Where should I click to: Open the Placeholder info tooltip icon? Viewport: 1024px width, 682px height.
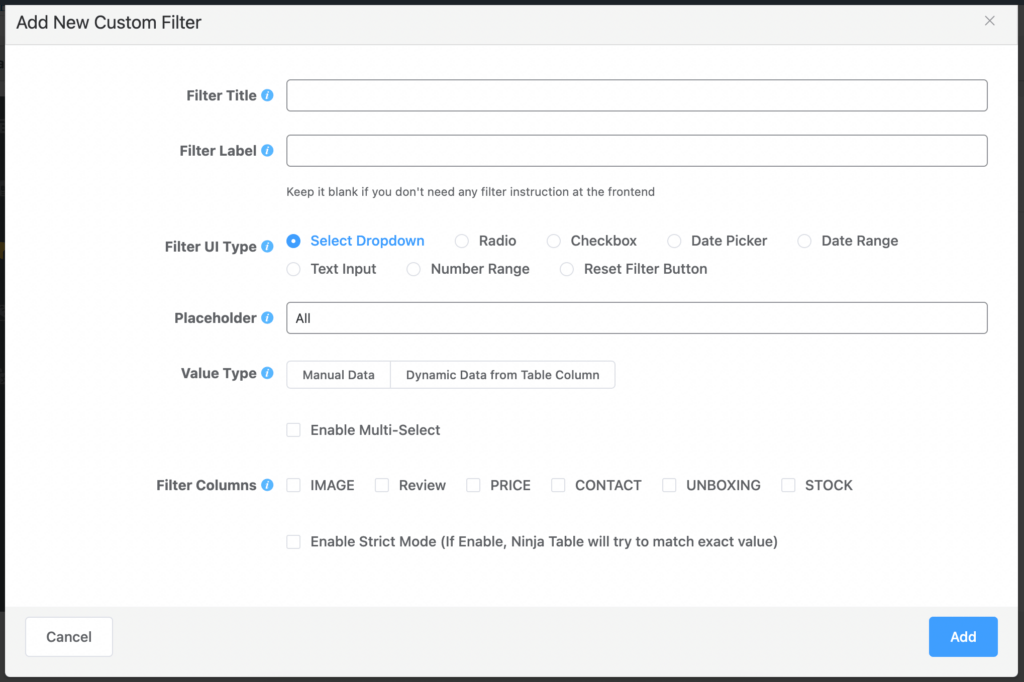268,317
